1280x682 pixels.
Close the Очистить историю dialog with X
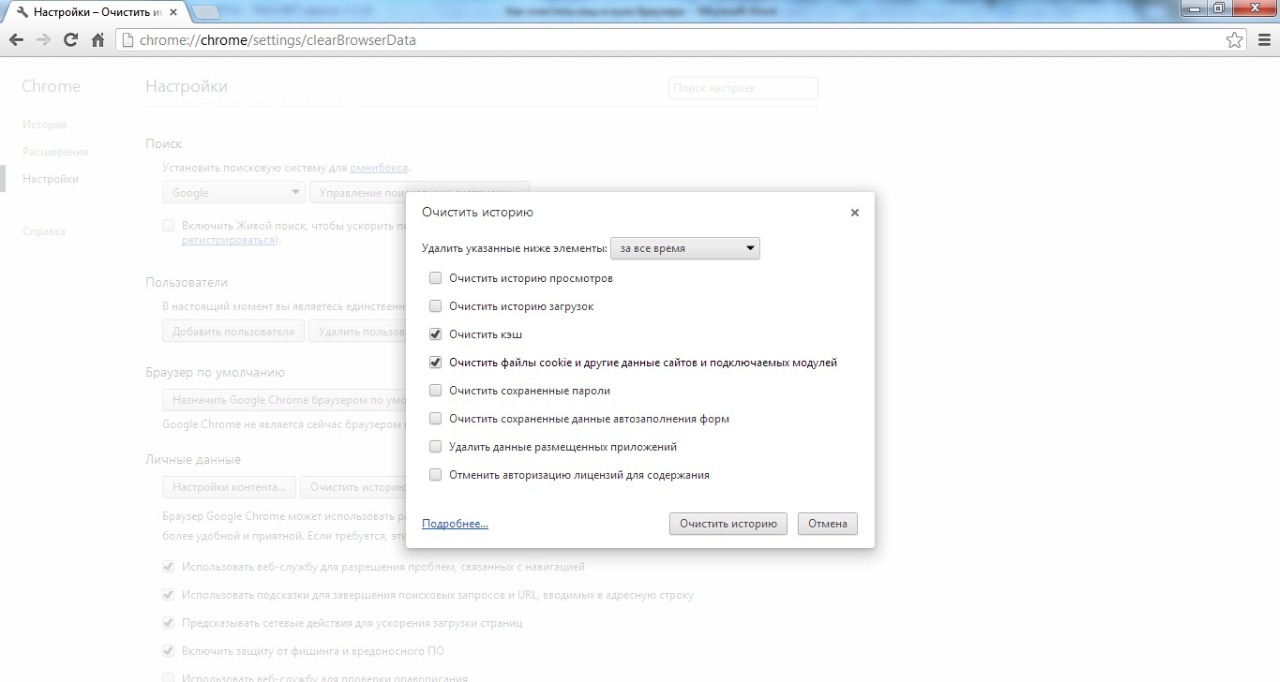click(854, 213)
